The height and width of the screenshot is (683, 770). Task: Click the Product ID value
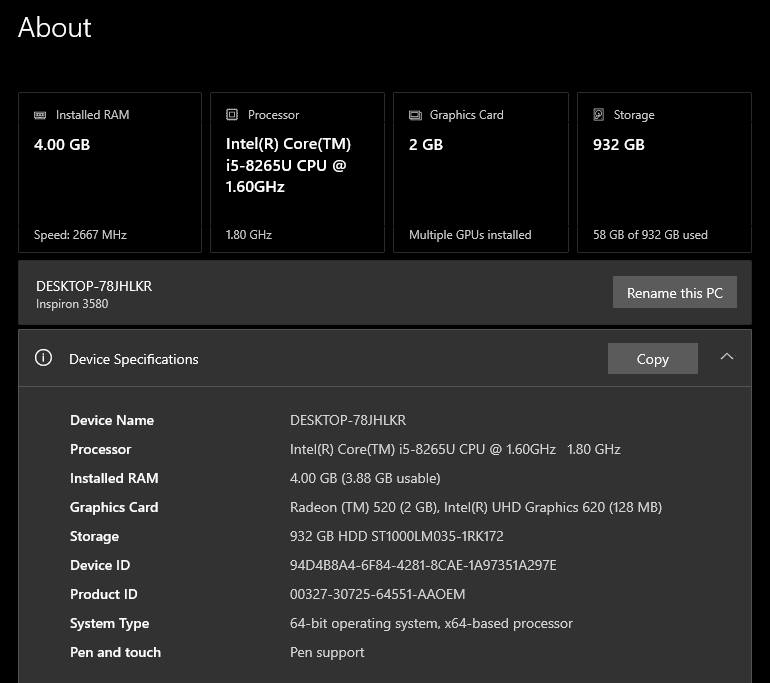pyautogui.click(x=377, y=594)
